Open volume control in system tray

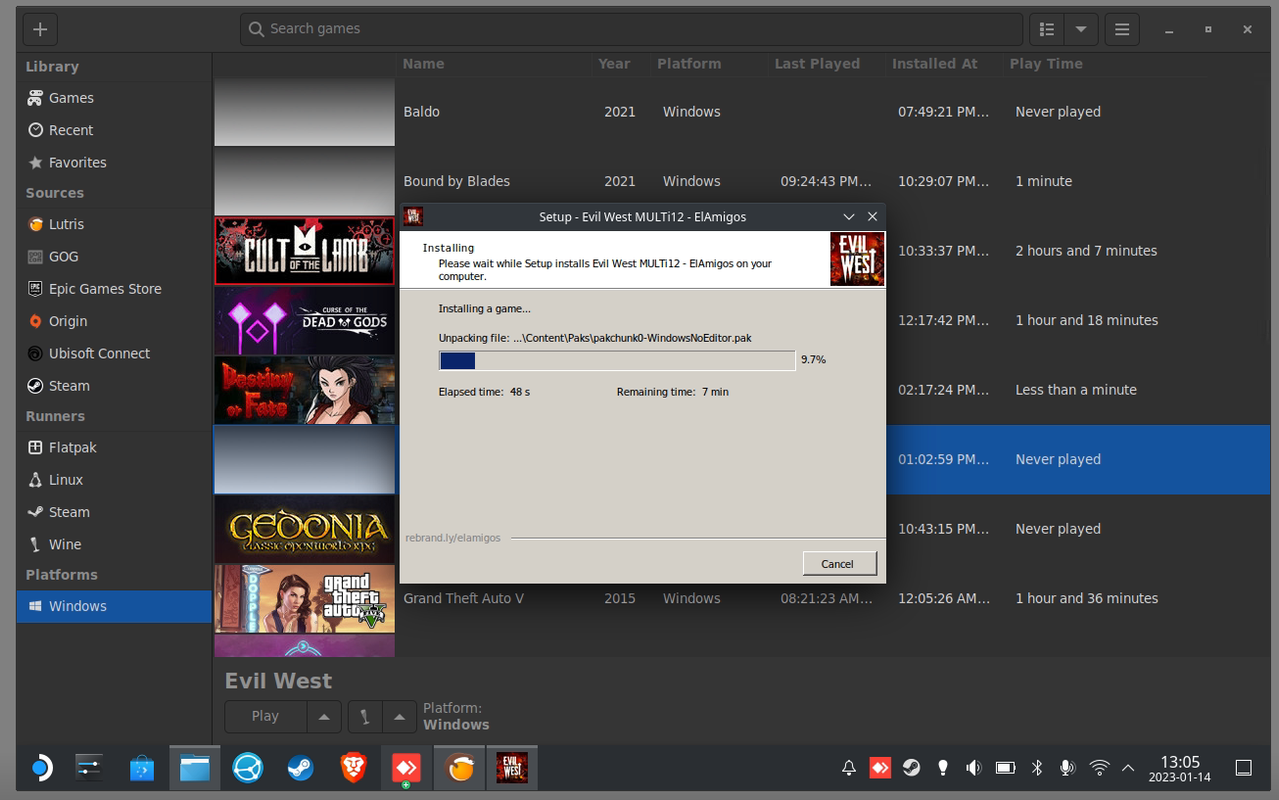973,768
